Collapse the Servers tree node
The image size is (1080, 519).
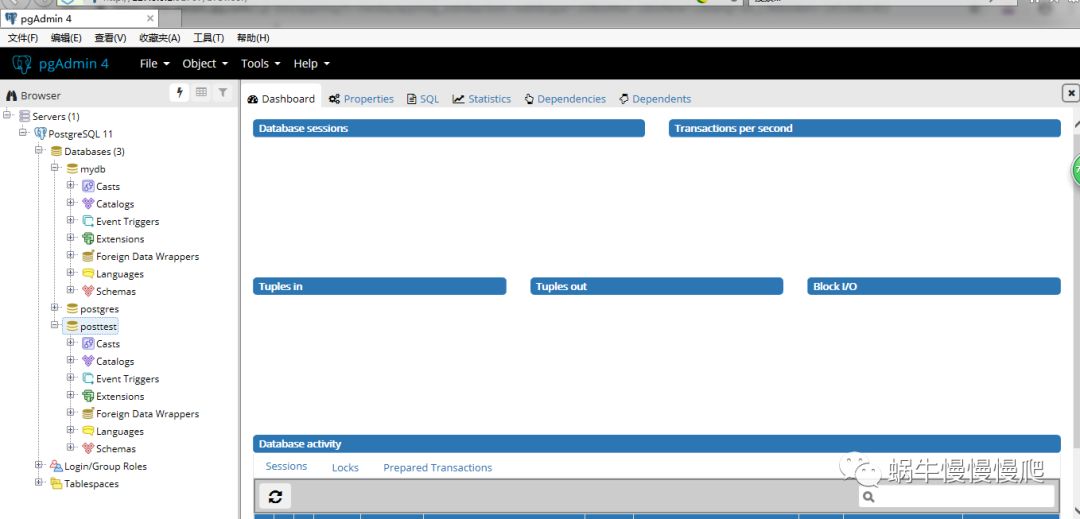8,114
